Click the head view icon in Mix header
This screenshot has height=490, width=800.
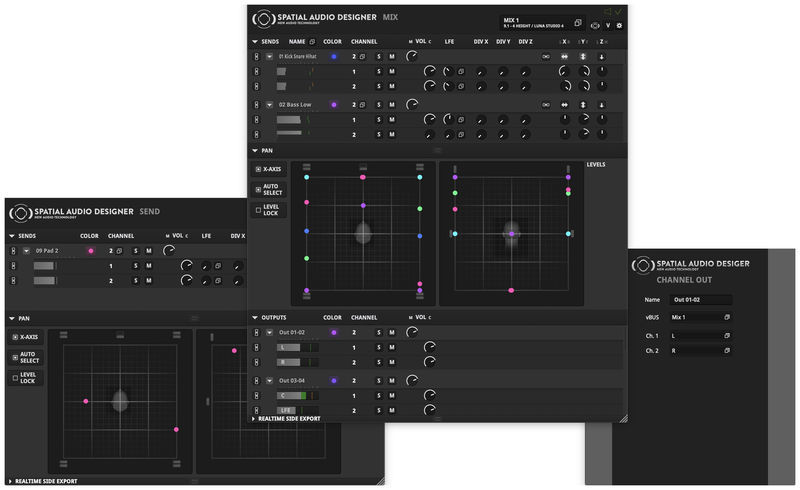point(595,26)
